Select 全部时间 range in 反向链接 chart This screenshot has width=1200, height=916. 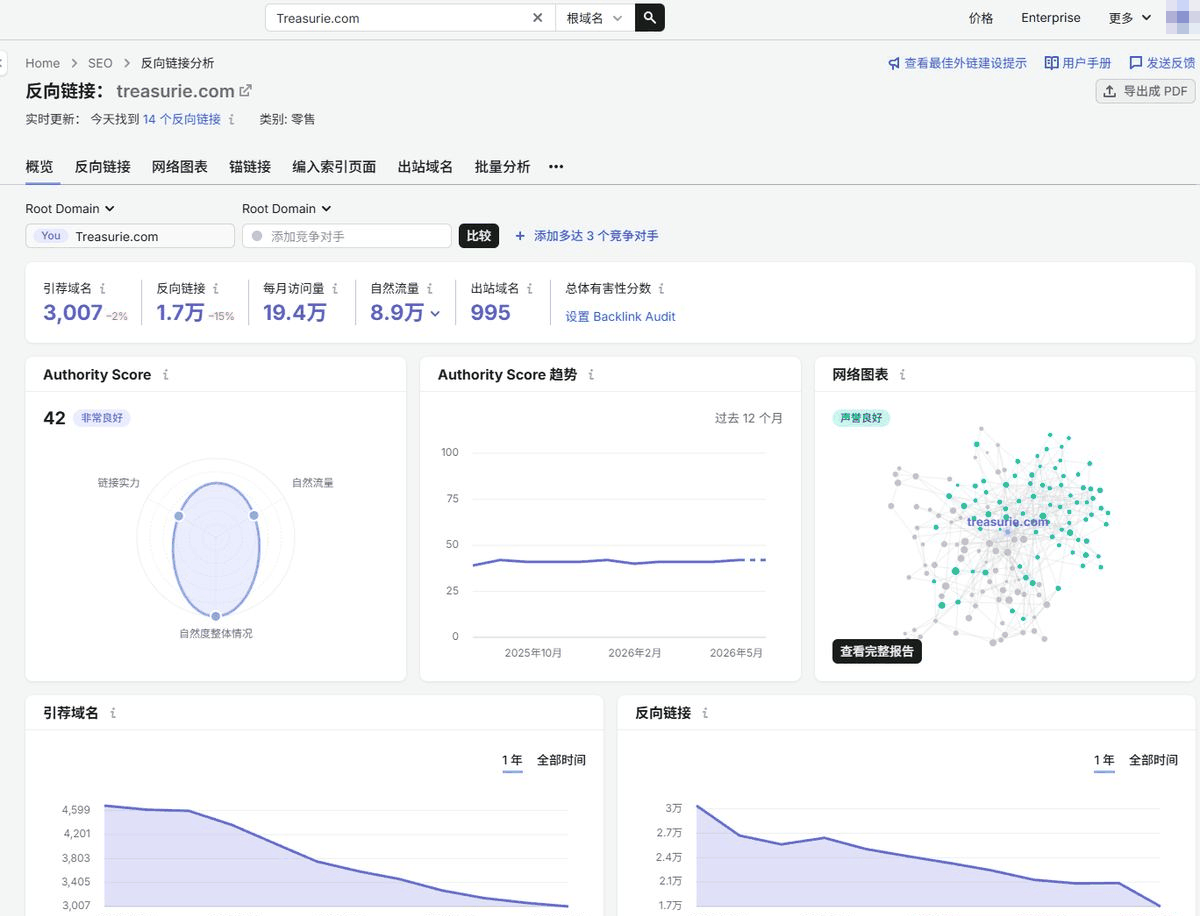pos(1153,760)
